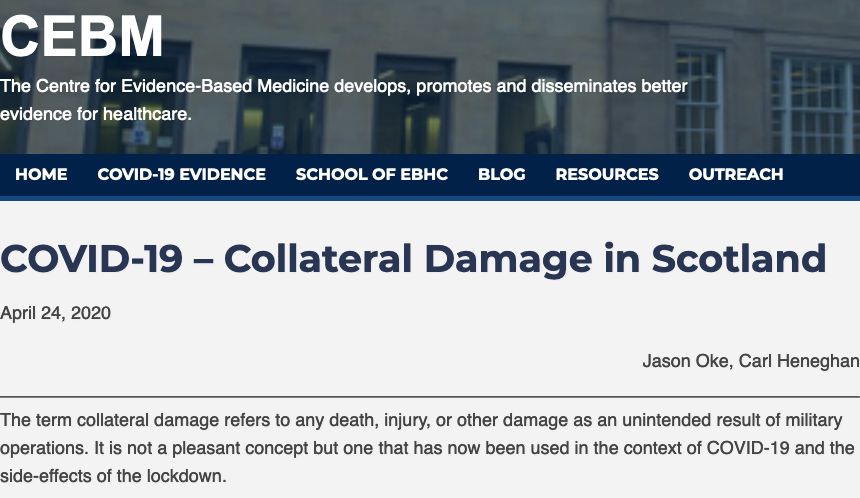Click the divider line under the authors

430,396
